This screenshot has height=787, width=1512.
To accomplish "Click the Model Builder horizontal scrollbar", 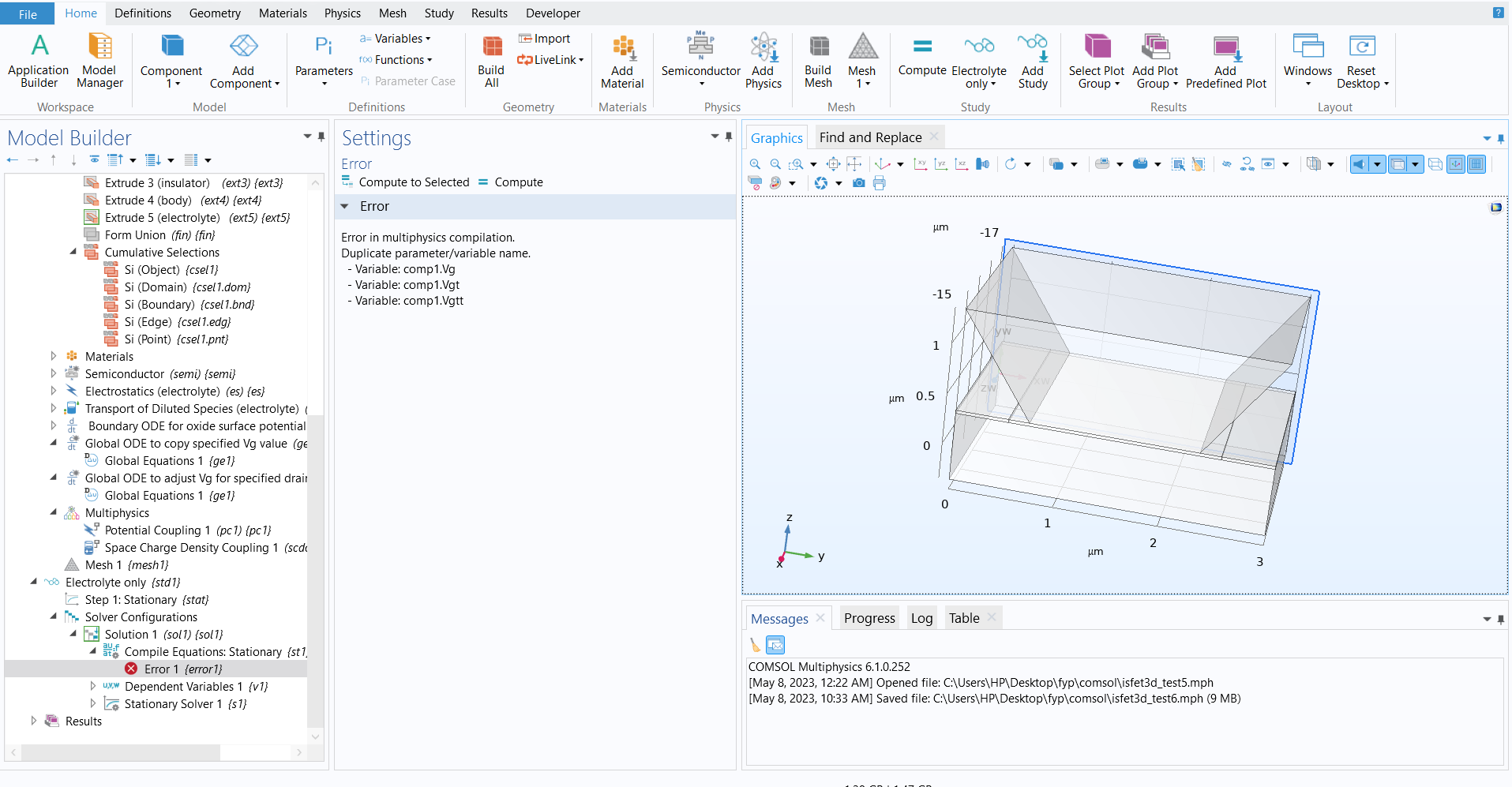I will point(118,752).
